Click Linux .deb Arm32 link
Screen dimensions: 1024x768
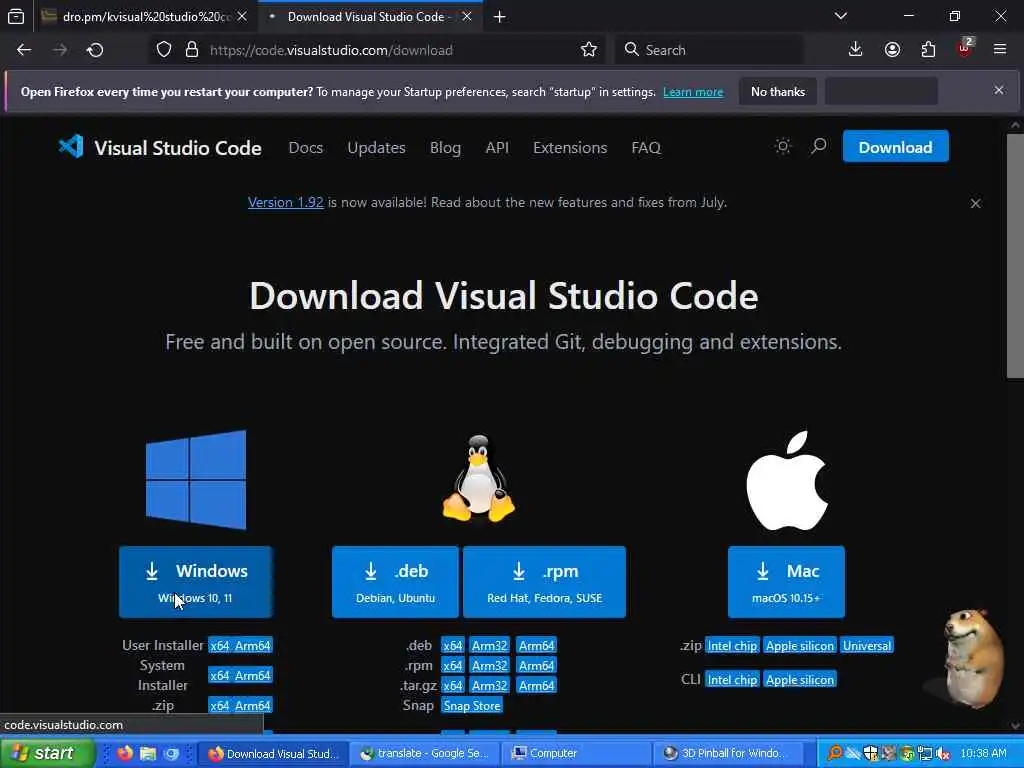coord(489,645)
